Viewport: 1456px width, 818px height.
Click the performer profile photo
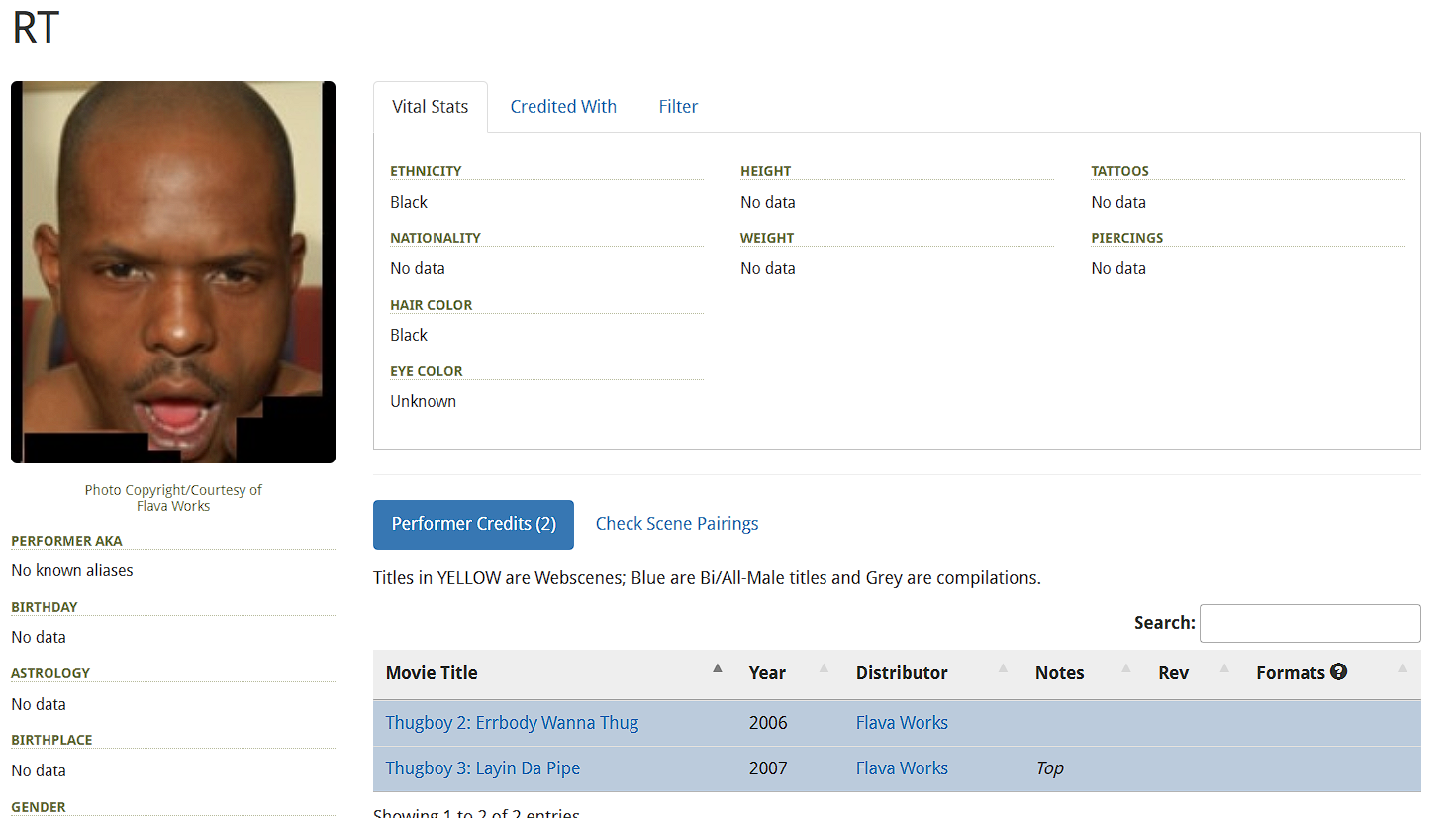173,272
